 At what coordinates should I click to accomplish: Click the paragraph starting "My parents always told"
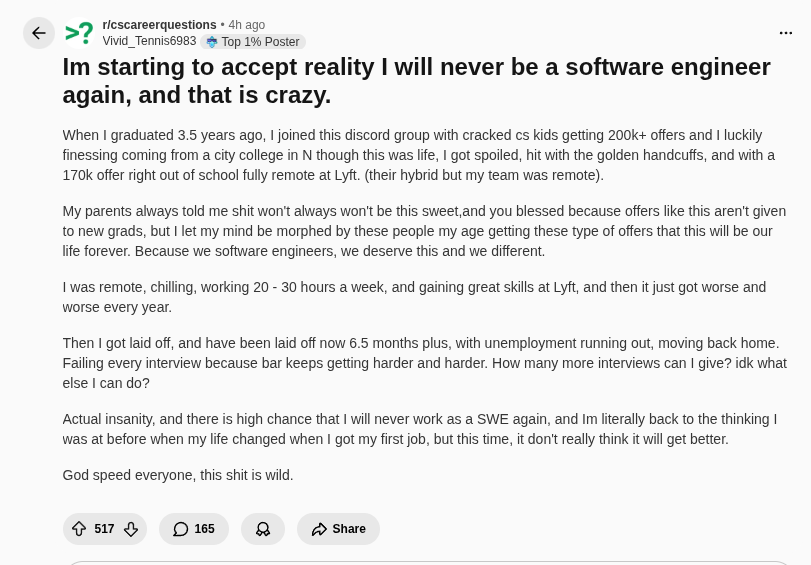[x=424, y=231]
